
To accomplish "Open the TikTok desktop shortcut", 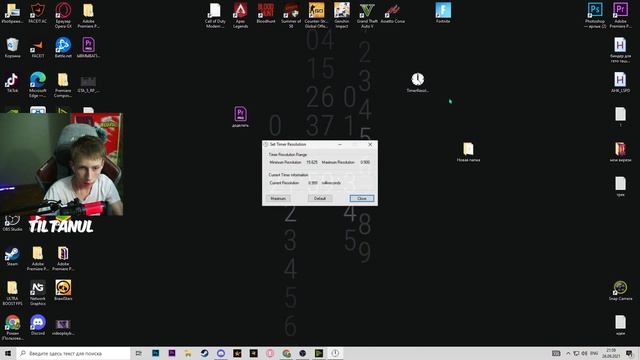I will click(x=12, y=82).
